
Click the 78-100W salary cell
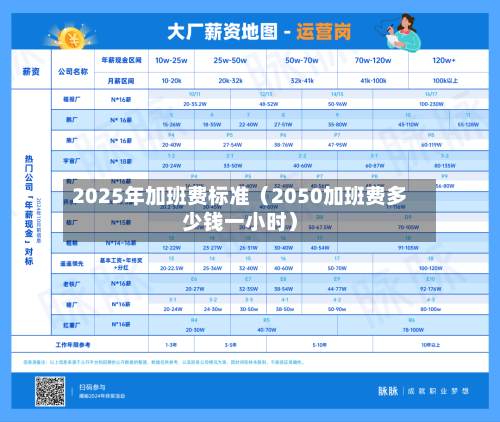tap(413, 330)
